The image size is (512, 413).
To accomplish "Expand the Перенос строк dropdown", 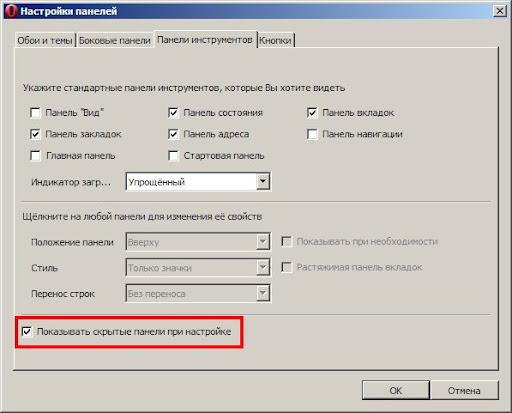I will tap(198, 293).
